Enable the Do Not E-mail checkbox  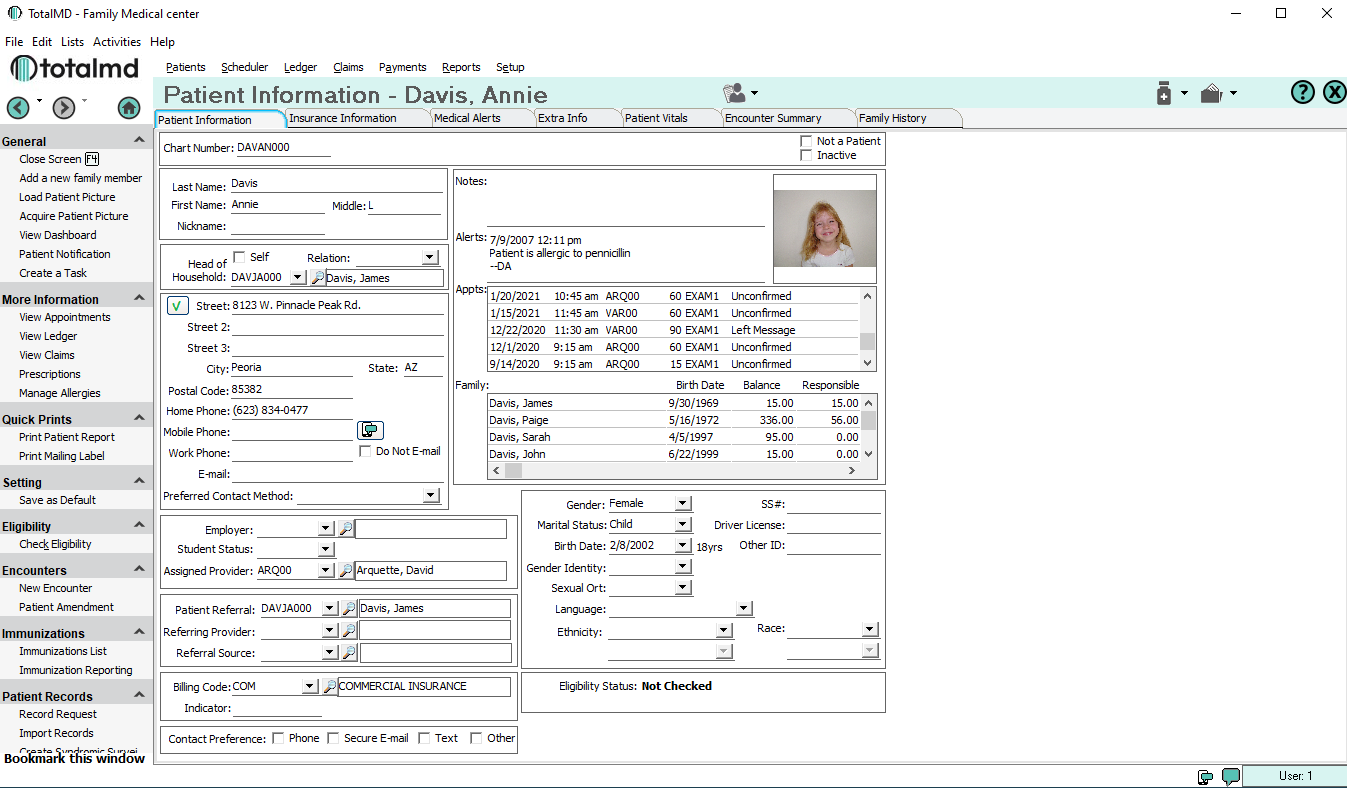[x=366, y=452]
